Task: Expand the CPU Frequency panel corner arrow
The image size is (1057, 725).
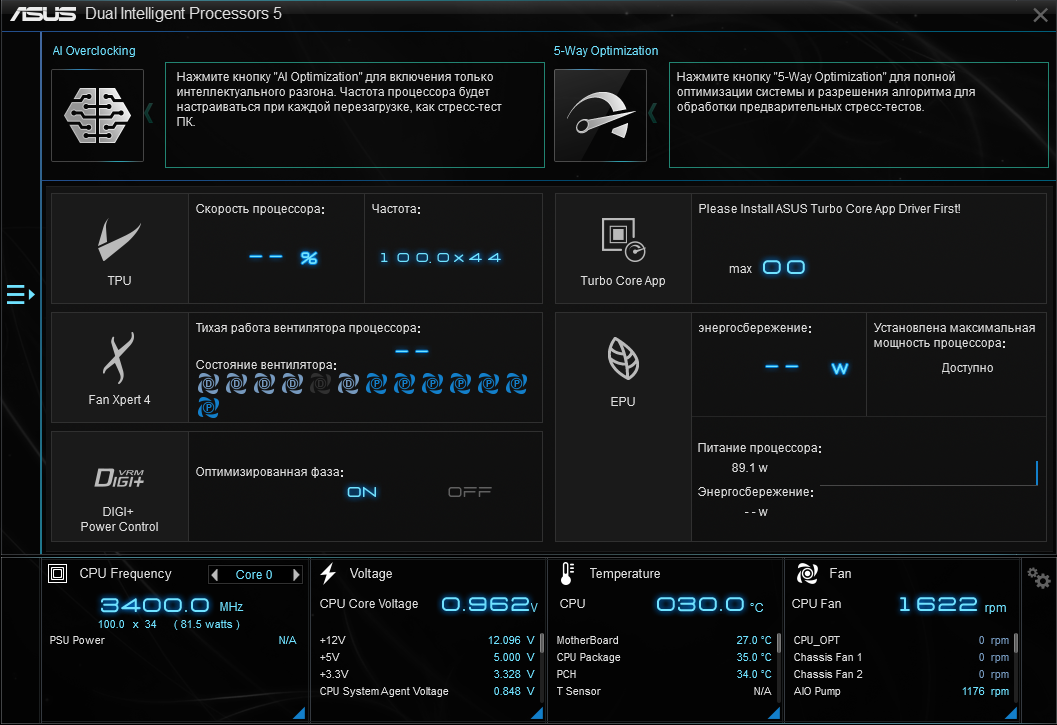Action: [299, 713]
